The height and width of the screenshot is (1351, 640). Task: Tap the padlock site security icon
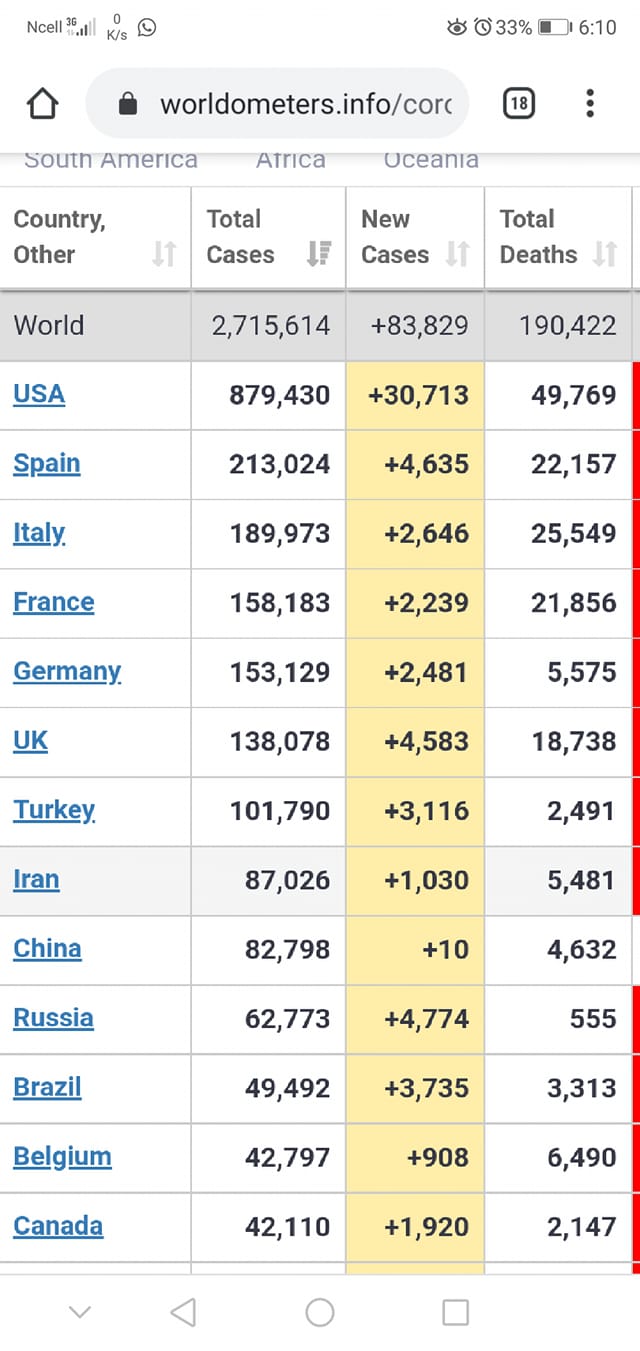[x=127, y=103]
